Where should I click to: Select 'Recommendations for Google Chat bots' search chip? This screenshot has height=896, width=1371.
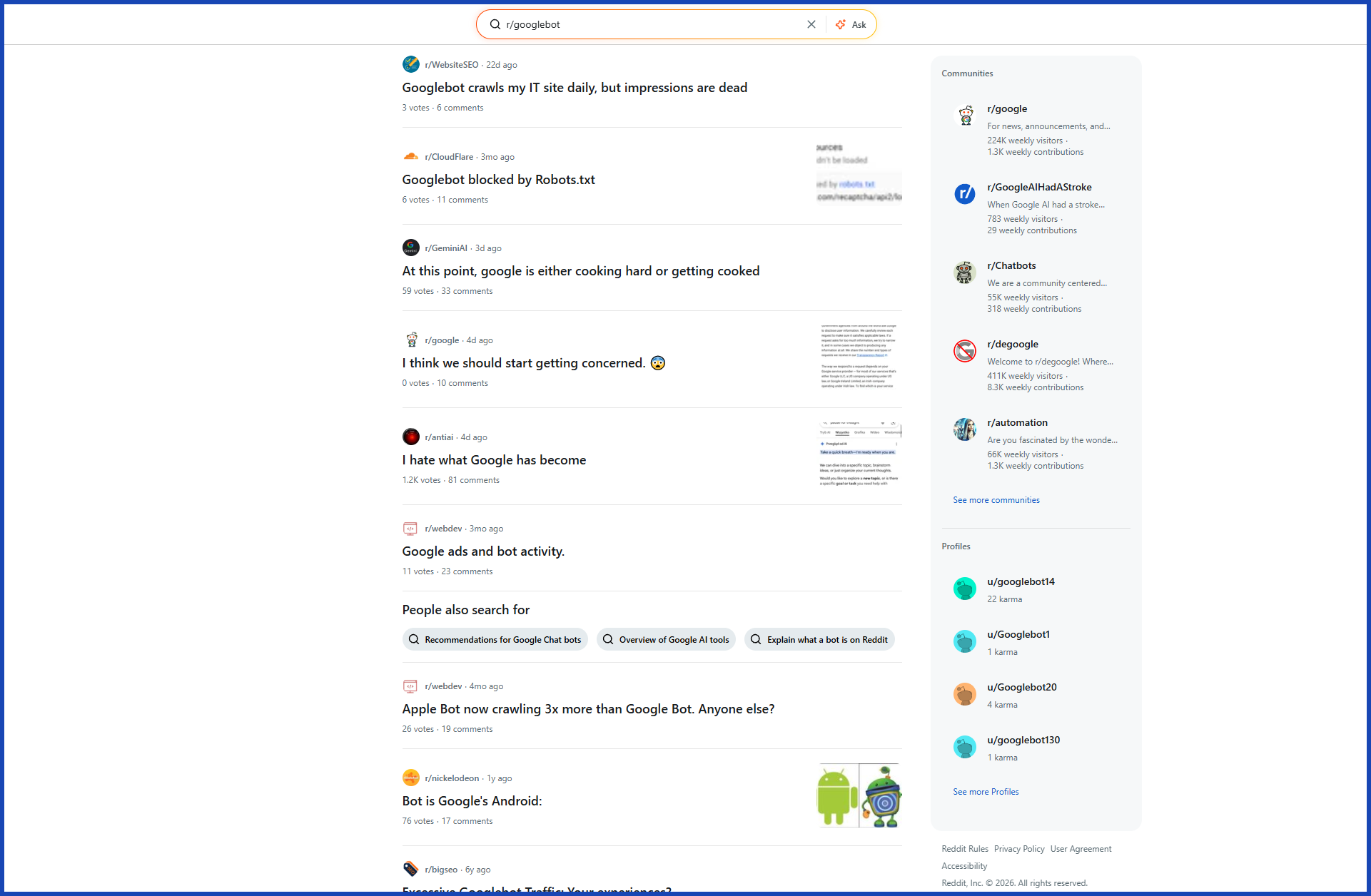tap(495, 640)
